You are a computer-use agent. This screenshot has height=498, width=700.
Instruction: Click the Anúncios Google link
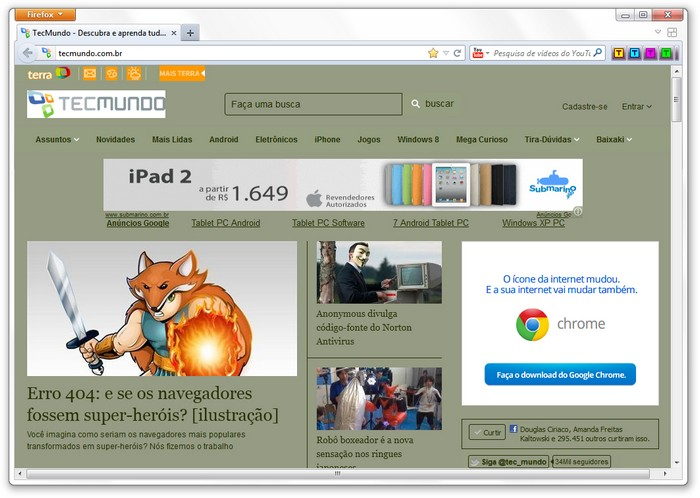click(x=138, y=223)
